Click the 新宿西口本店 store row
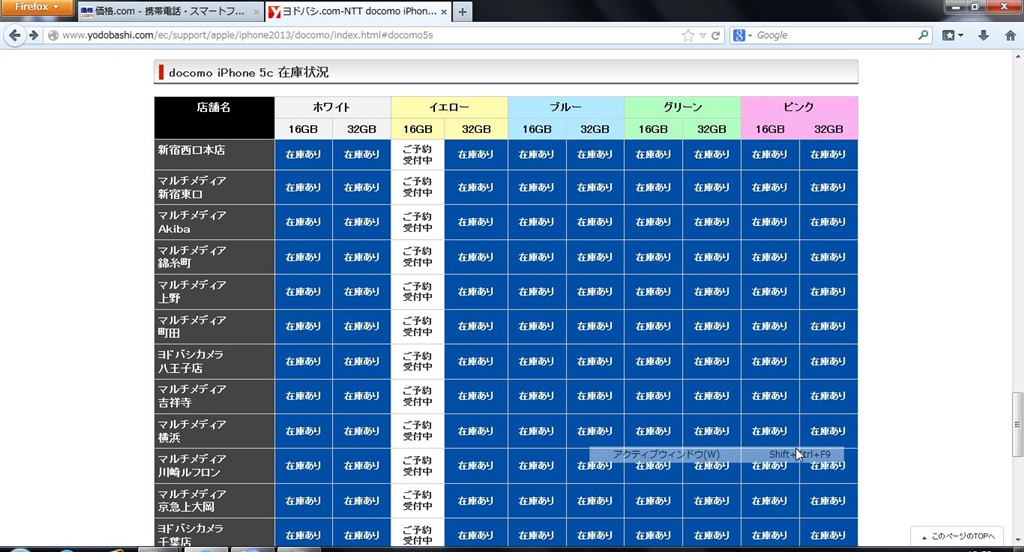 point(214,155)
